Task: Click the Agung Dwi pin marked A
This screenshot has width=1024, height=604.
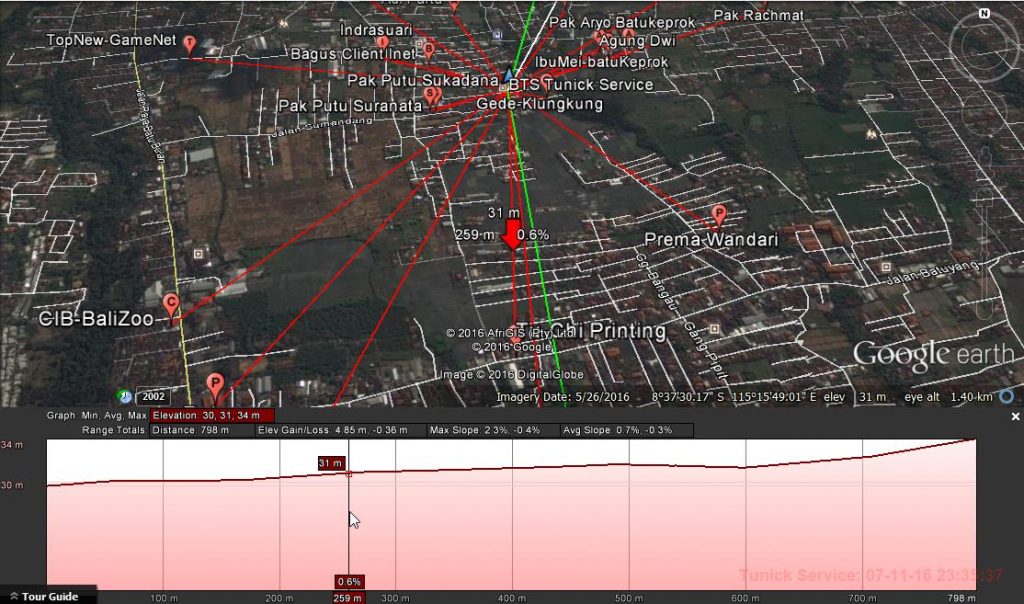Action: point(628,34)
